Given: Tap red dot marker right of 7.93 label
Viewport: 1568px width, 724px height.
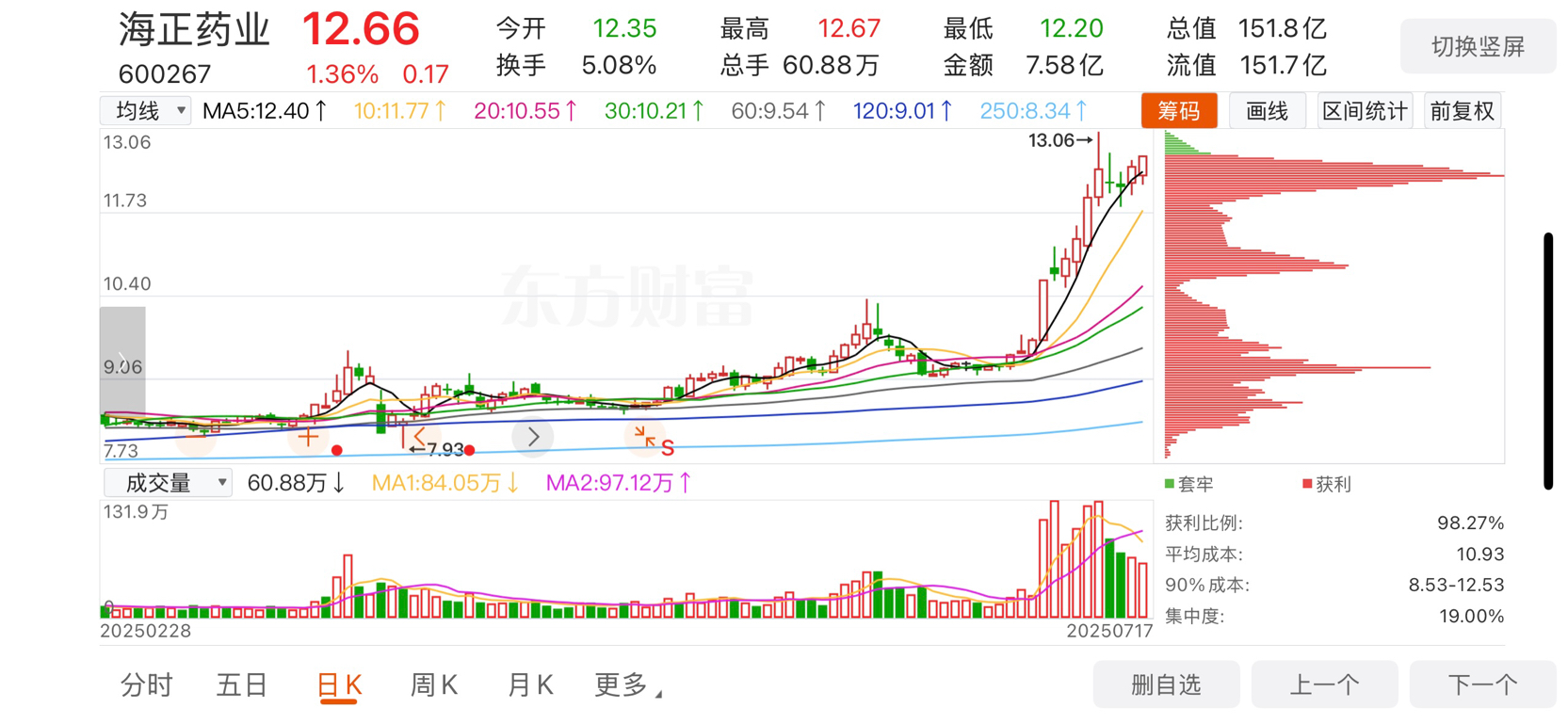Looking at the screenshot, I should point(470,450).
